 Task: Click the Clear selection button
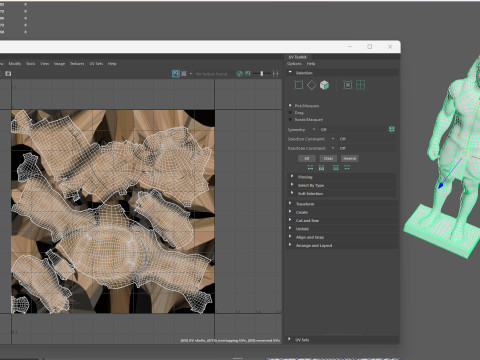(328, 158)
